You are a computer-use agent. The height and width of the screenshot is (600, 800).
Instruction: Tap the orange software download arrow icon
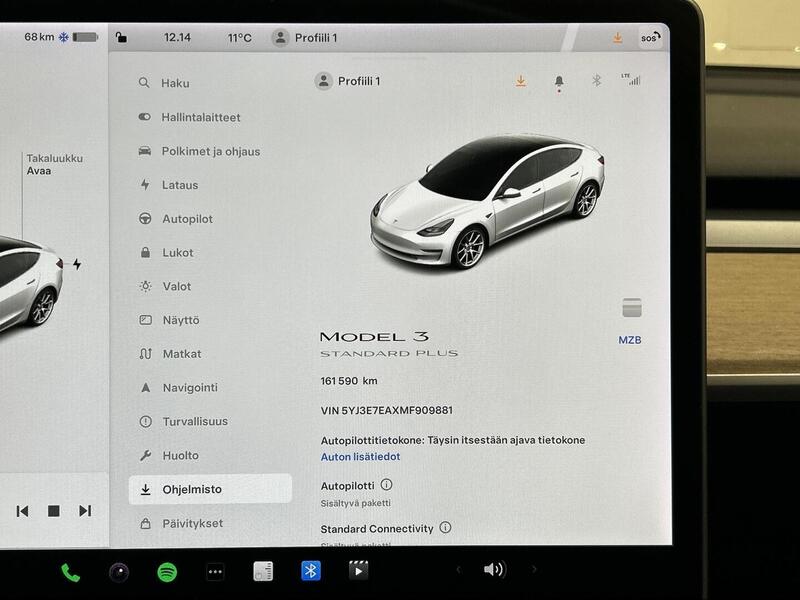pos(520,82)
